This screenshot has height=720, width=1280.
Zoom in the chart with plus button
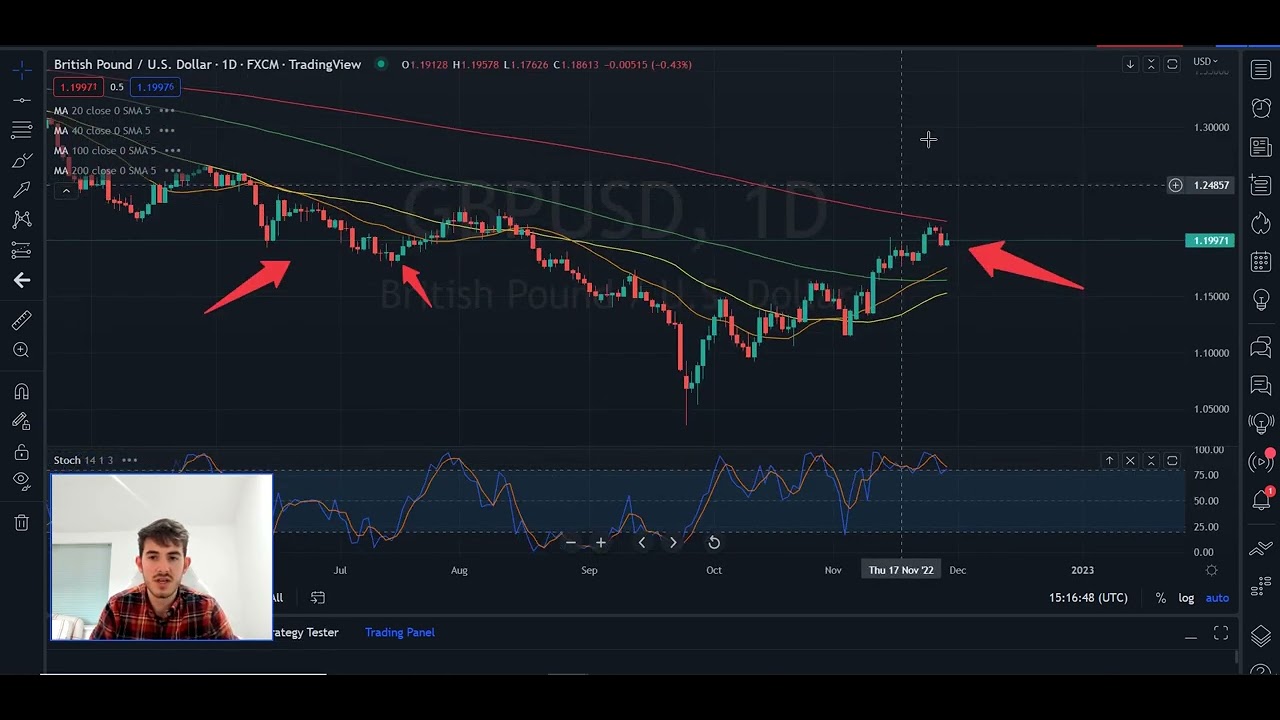600,542
